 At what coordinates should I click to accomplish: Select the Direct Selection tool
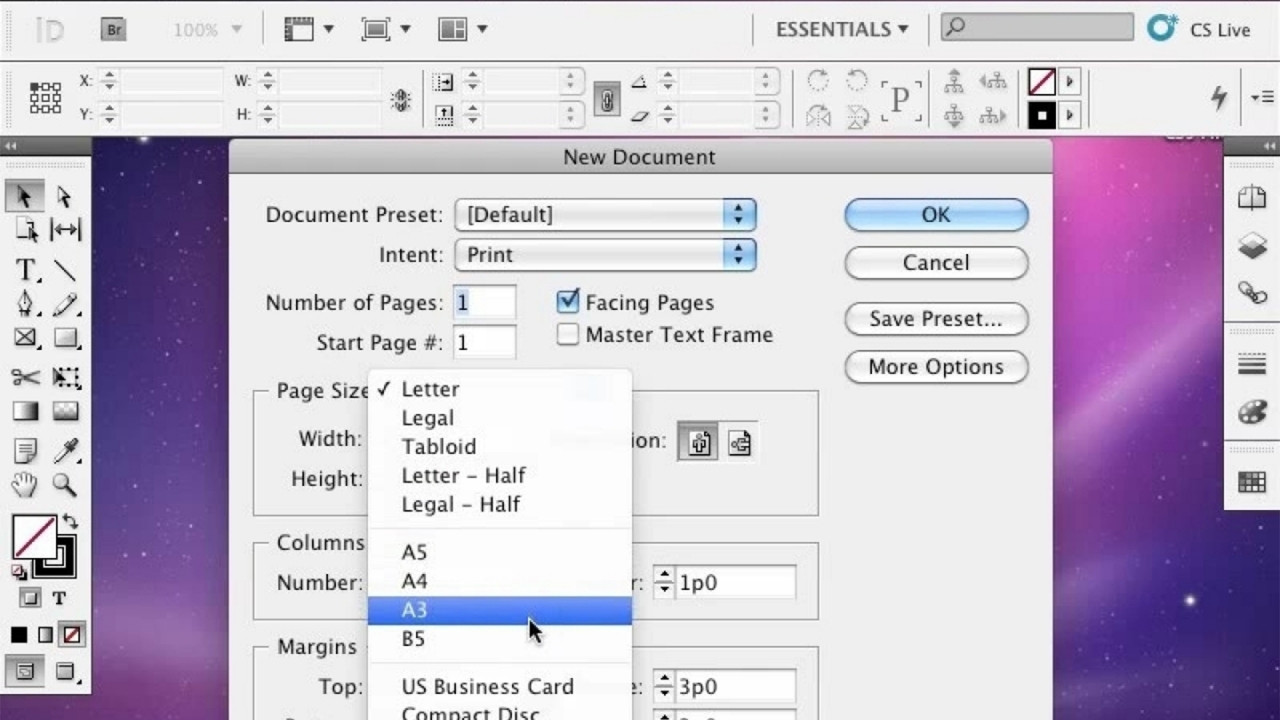point(65,197)
